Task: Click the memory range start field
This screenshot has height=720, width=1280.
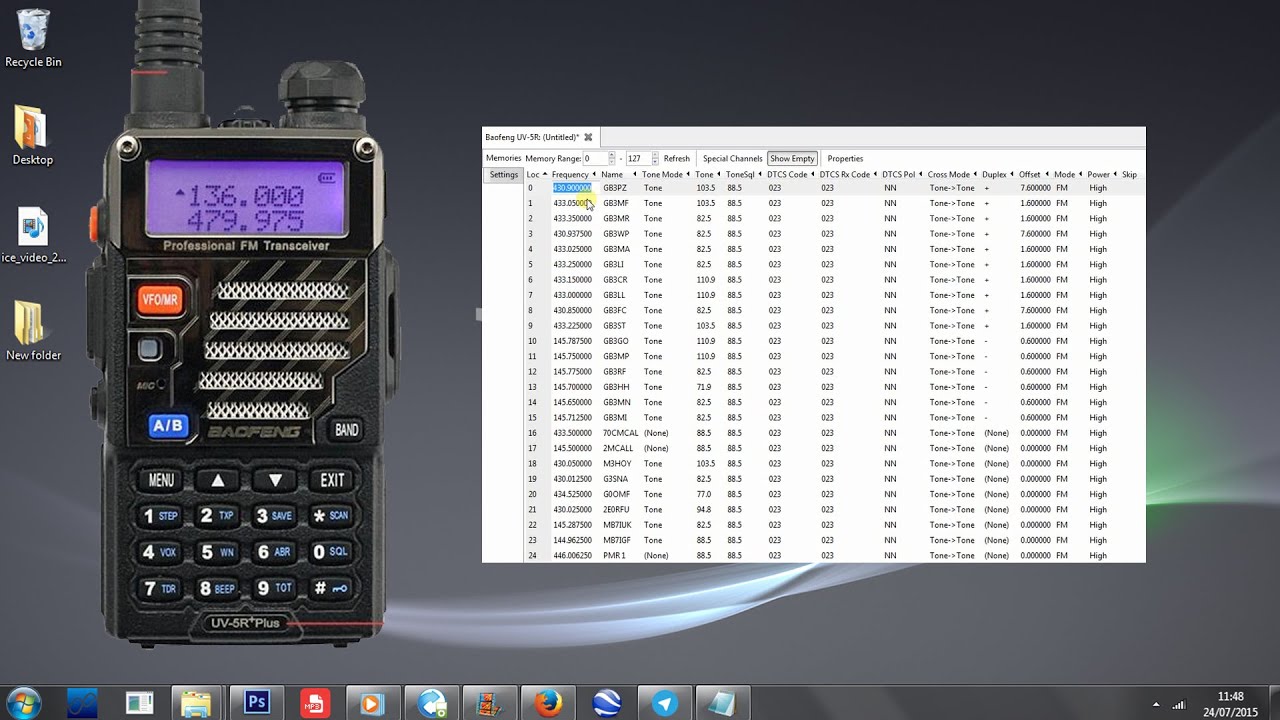Action: click(x=595, y=158)
